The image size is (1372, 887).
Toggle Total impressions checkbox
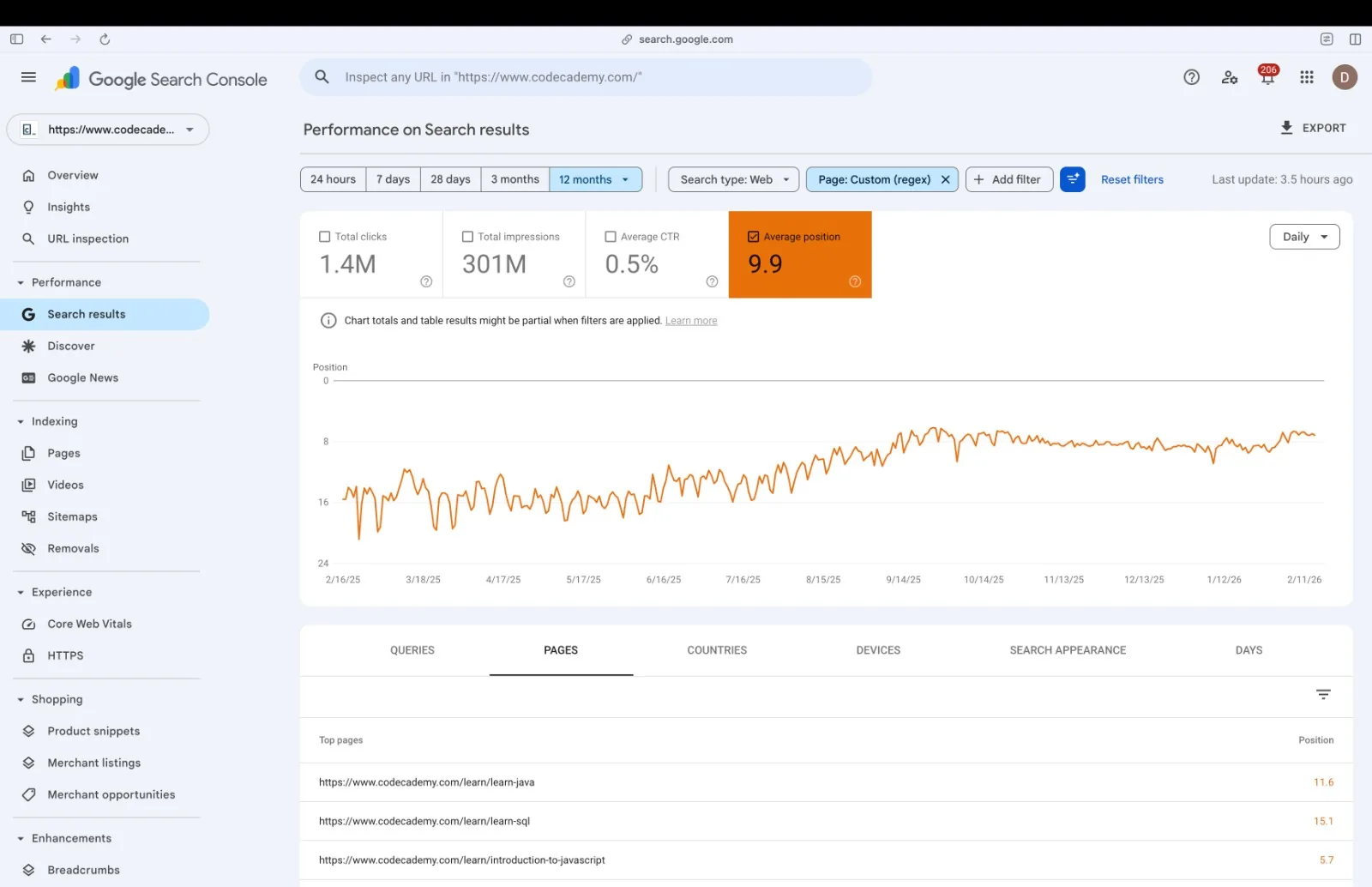pos(467,237)
